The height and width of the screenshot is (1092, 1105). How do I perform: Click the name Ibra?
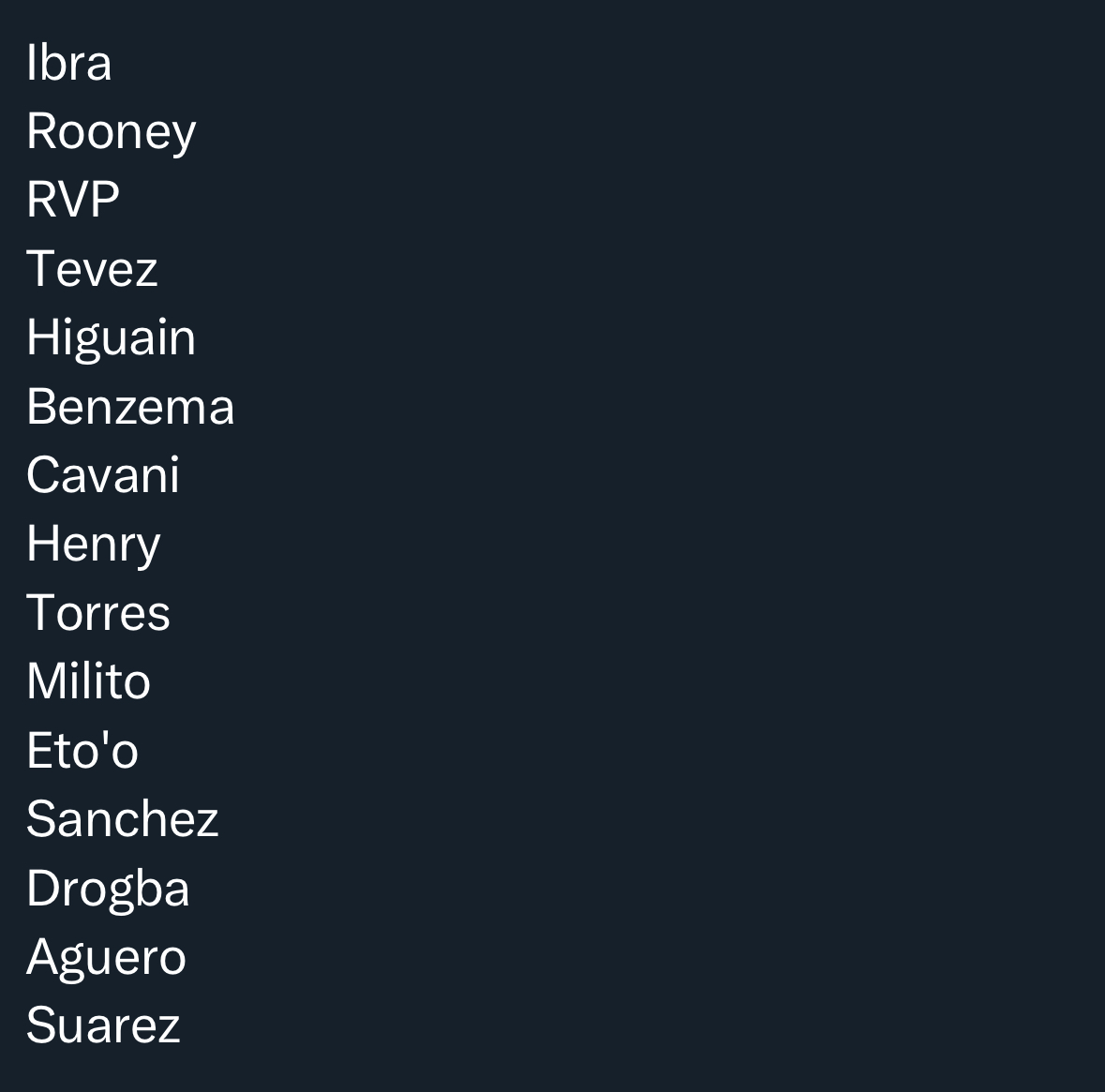(69, 63)
